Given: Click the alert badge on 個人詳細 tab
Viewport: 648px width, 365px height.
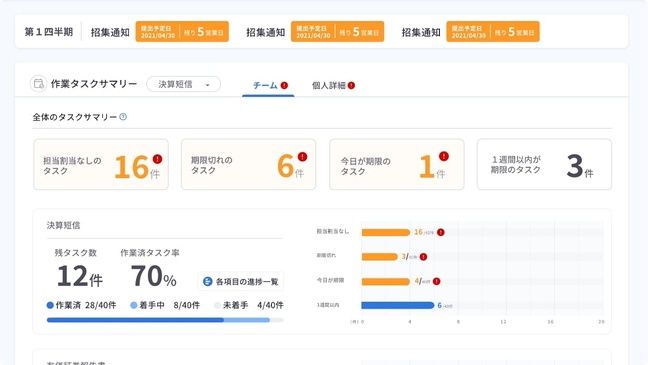Looking at the screenshot, I should [351, 85].
